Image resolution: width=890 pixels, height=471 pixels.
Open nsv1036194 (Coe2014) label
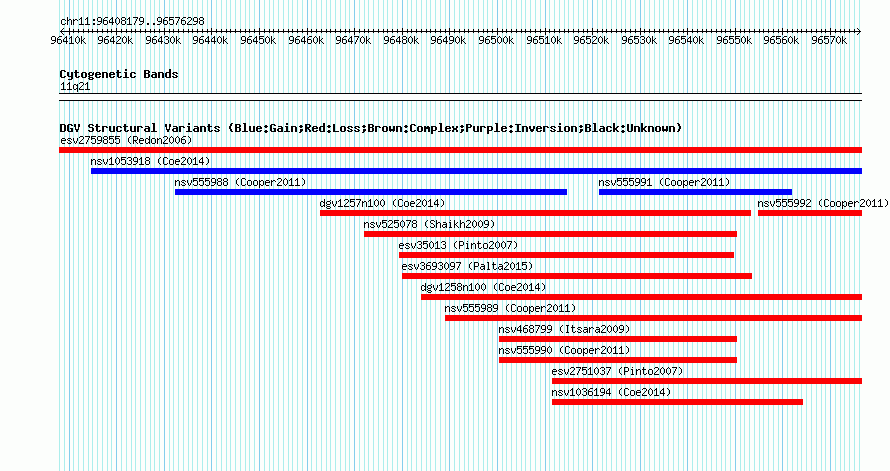pos(611,392)
